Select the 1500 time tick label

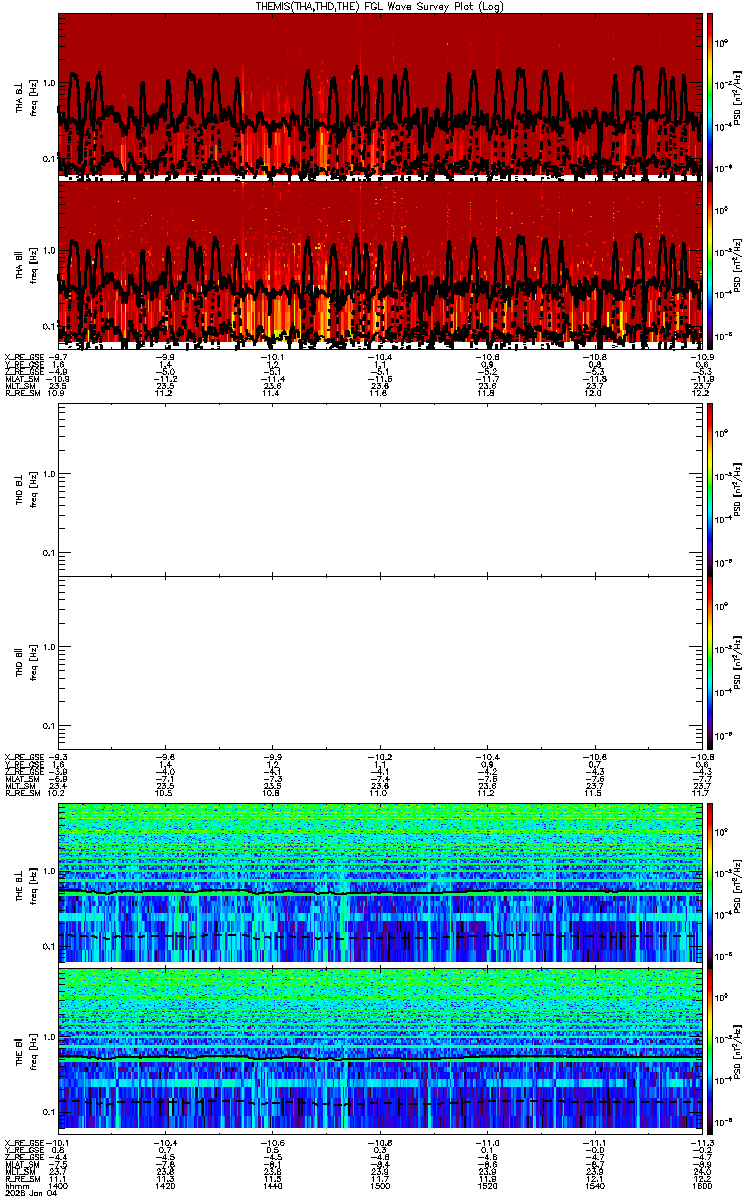pyautogui.click(x=380, y=1187)
